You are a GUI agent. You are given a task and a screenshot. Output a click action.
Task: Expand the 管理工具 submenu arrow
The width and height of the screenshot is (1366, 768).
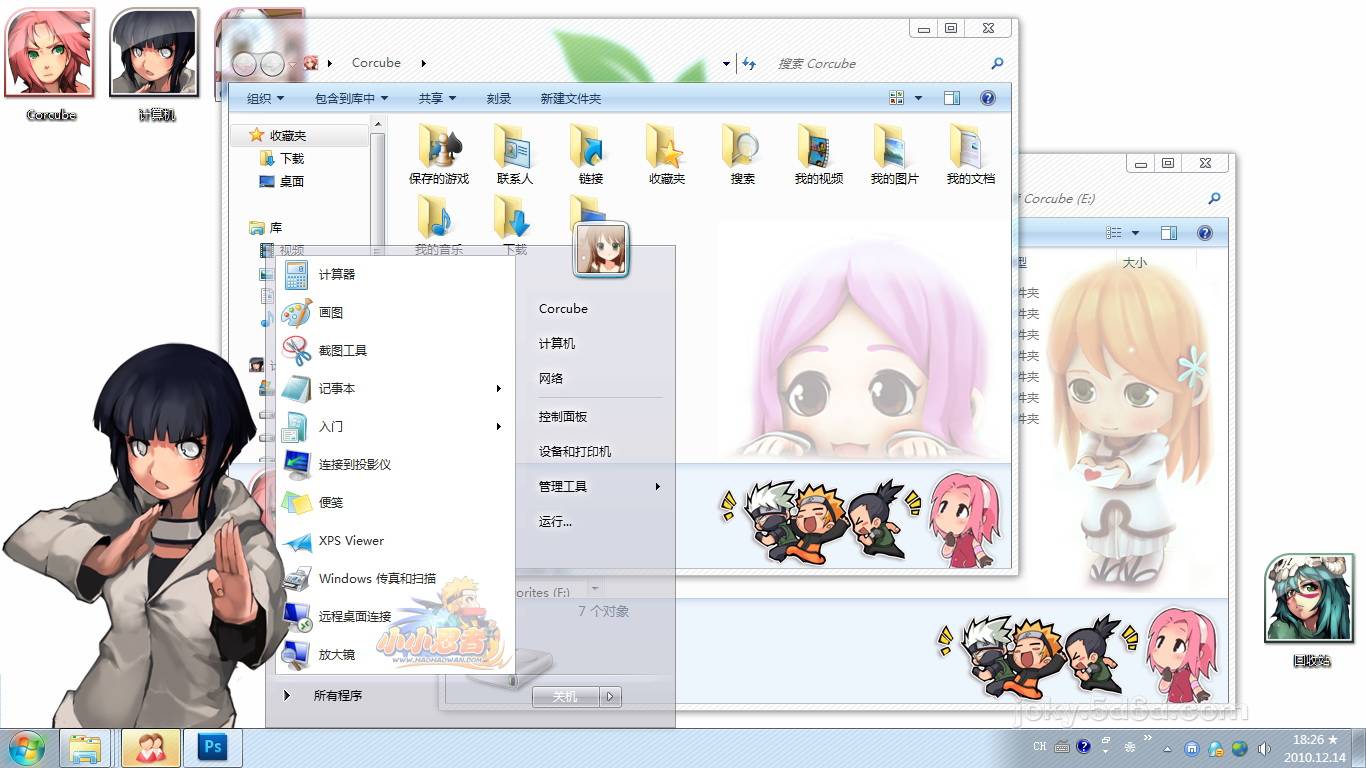(x=657, y=486)
